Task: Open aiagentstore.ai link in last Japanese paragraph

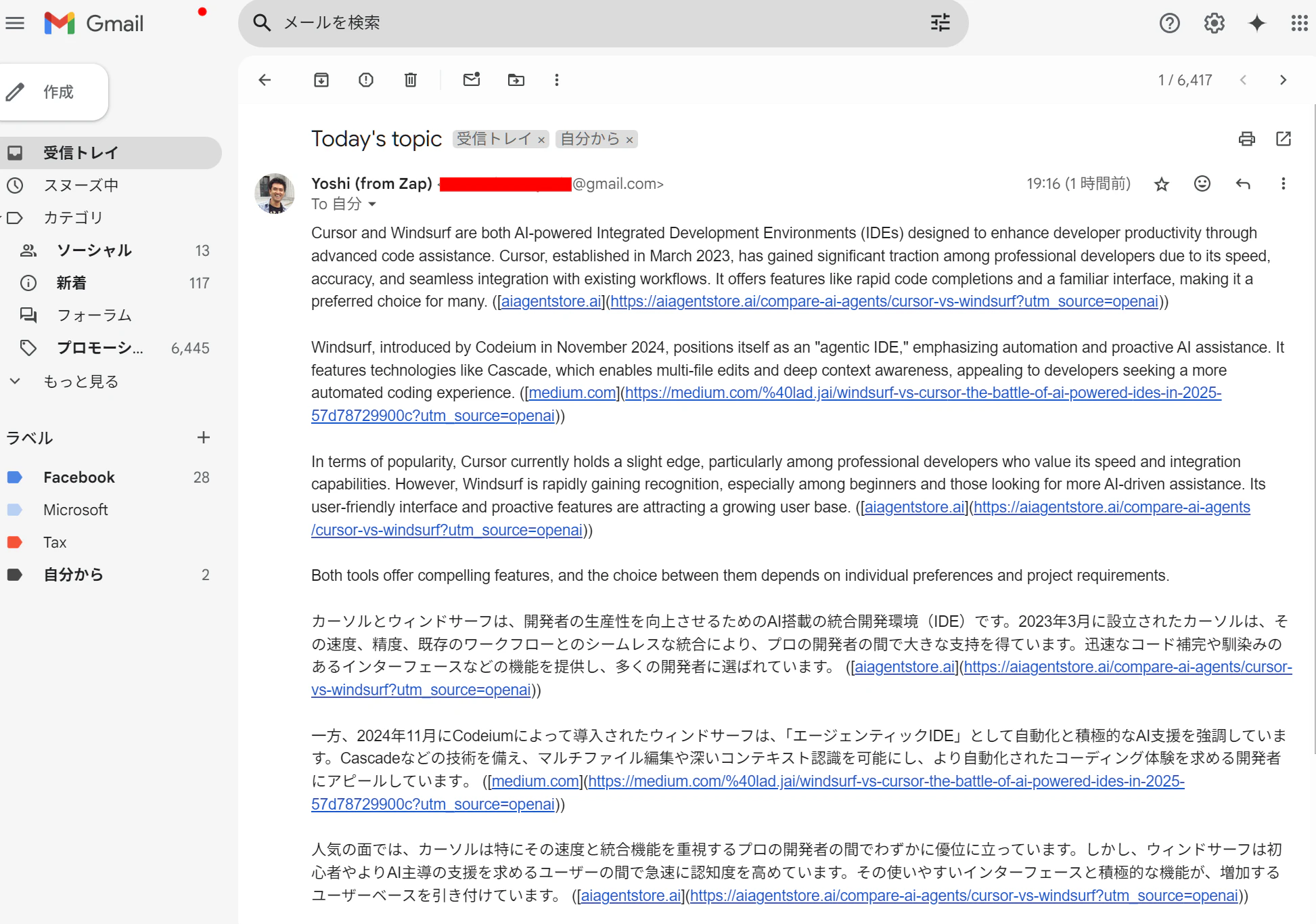Action: (x=631, y=896)
